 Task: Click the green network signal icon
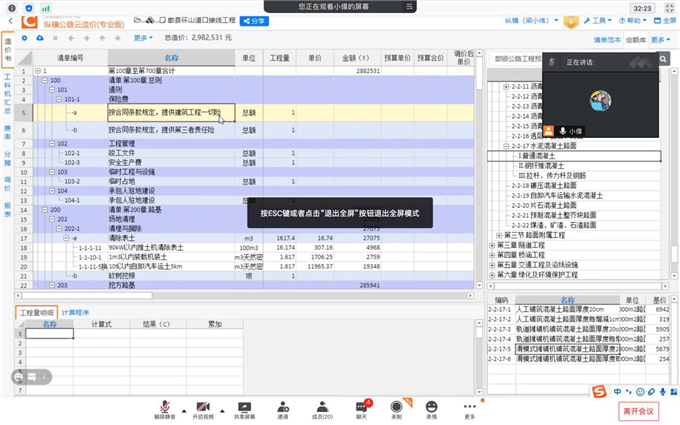(x=45, y=8)
